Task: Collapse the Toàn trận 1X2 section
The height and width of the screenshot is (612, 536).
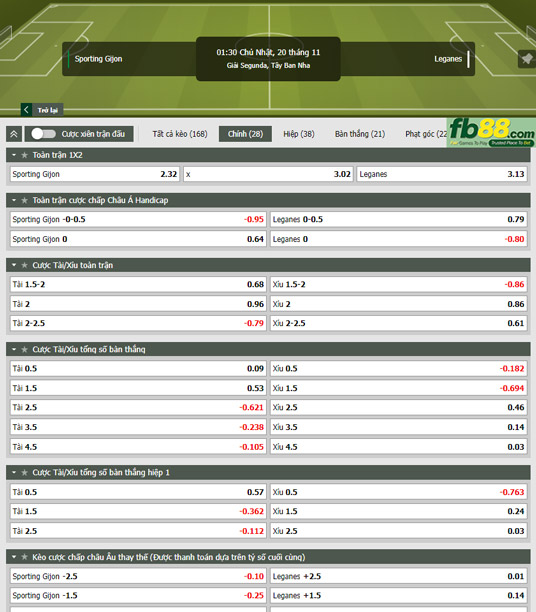Action: (14, 155)
